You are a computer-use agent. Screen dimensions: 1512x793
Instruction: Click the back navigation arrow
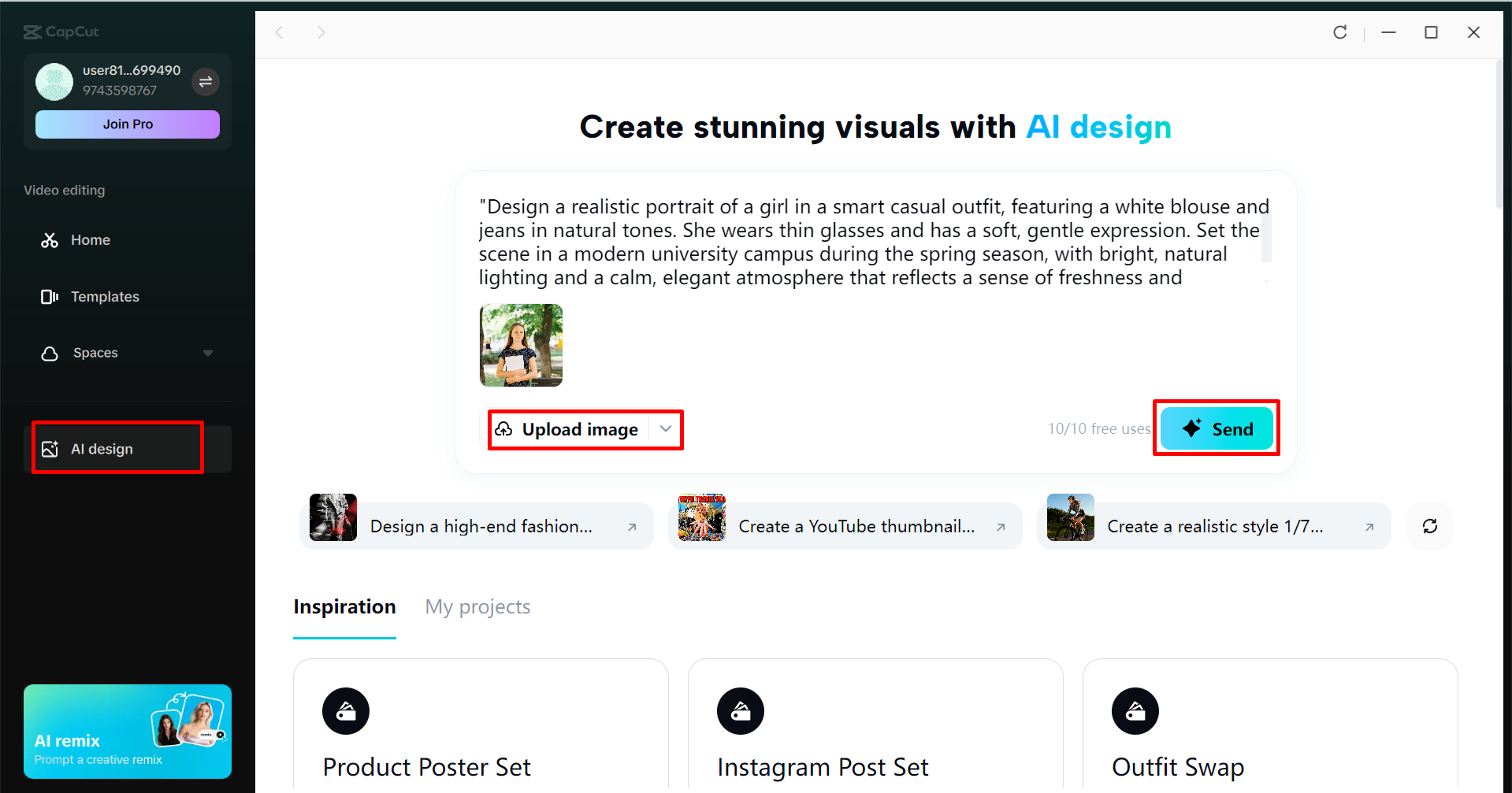coord(280,32)
